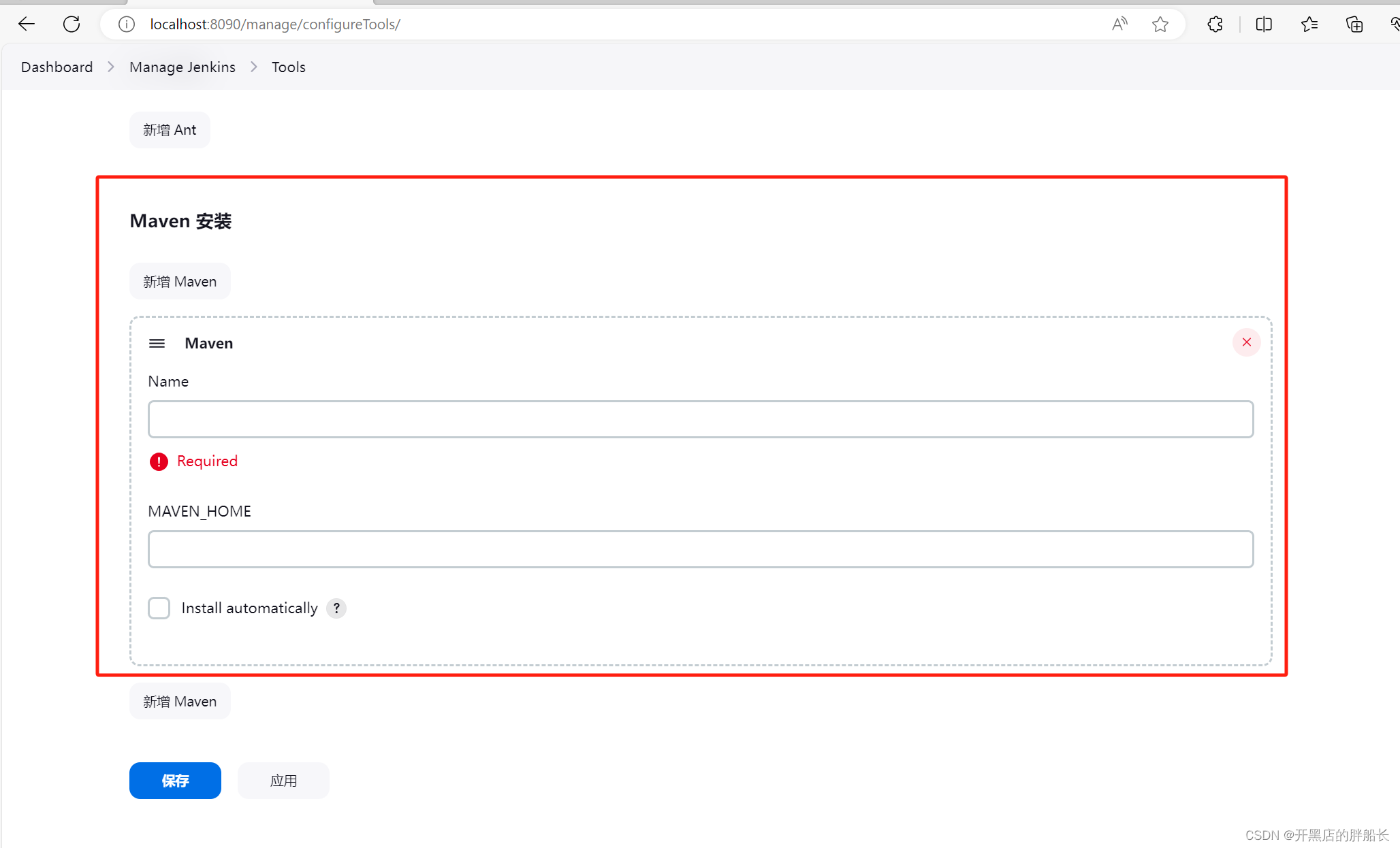Viewport: 1400px width, 848px height.
Task: View site information icon in address bar
Action: point(127,25)
